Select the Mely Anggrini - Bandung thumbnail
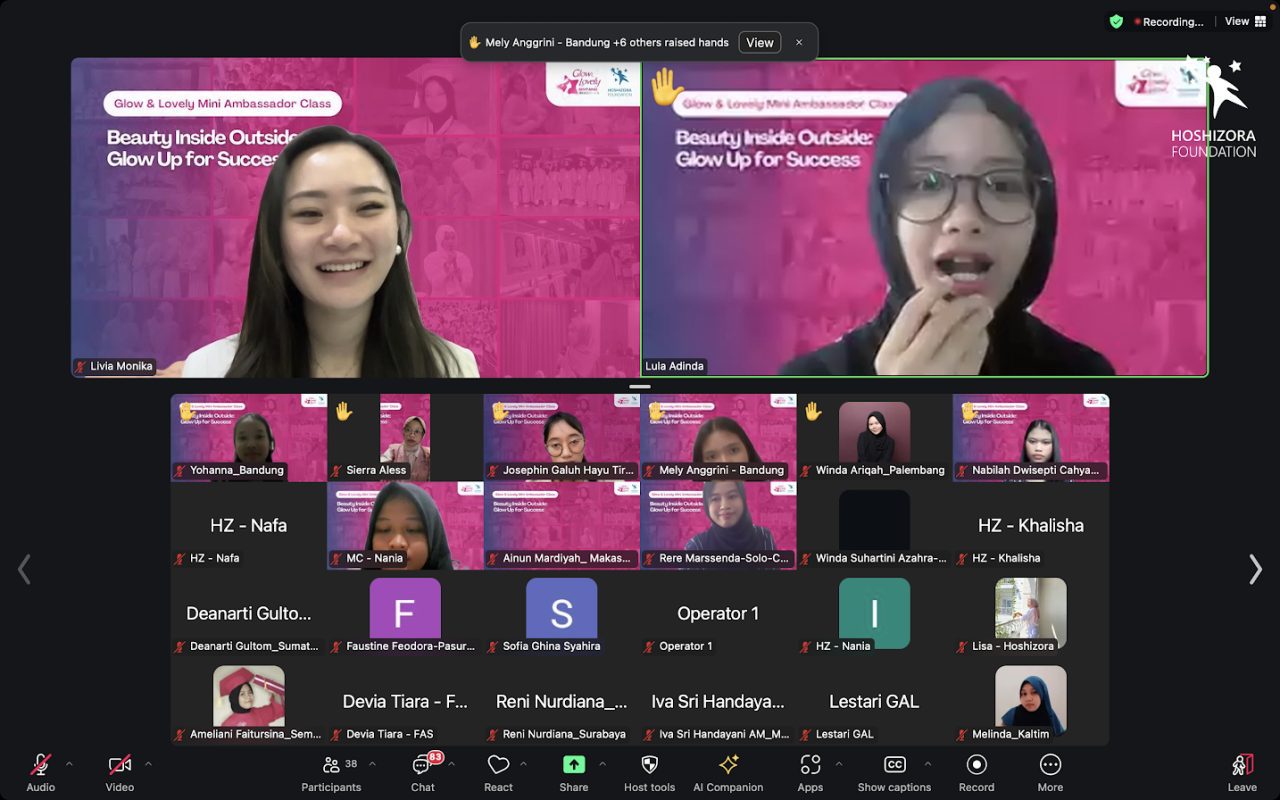1280x800 pixels. pyautogui.click(x=718, y=437)
